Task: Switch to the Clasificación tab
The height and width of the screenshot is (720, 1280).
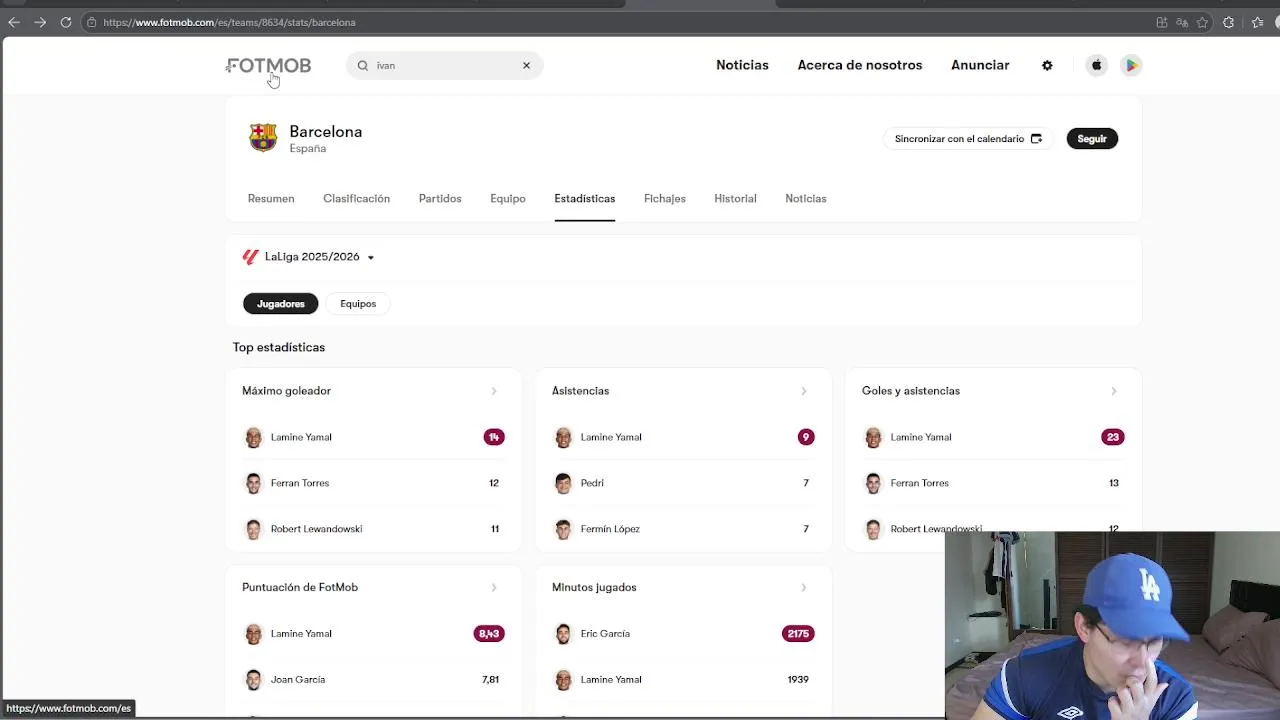Action: click(x=356, y=198)
